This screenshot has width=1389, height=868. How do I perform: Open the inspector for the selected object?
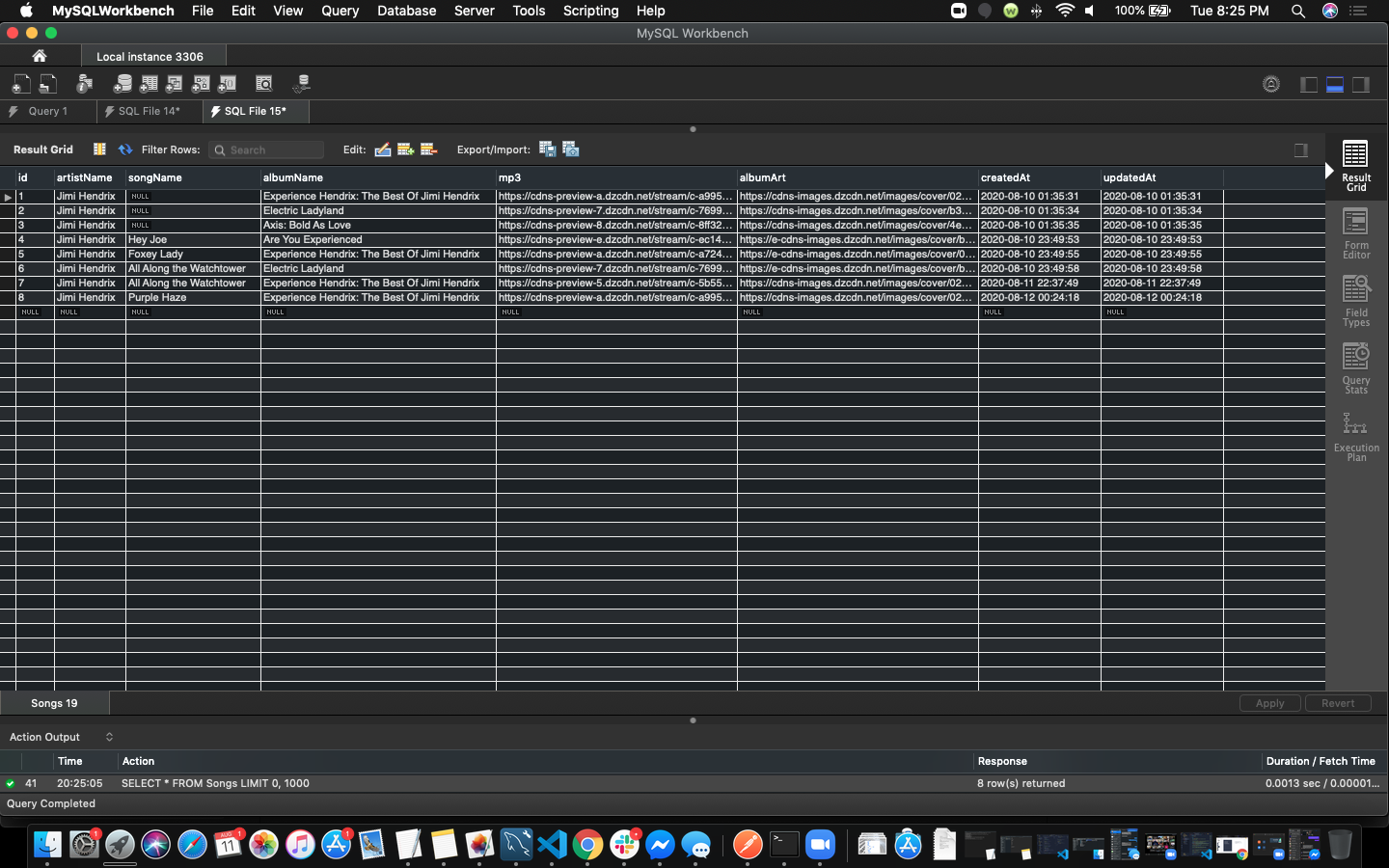pyautogui.click(x=84, y=84)
